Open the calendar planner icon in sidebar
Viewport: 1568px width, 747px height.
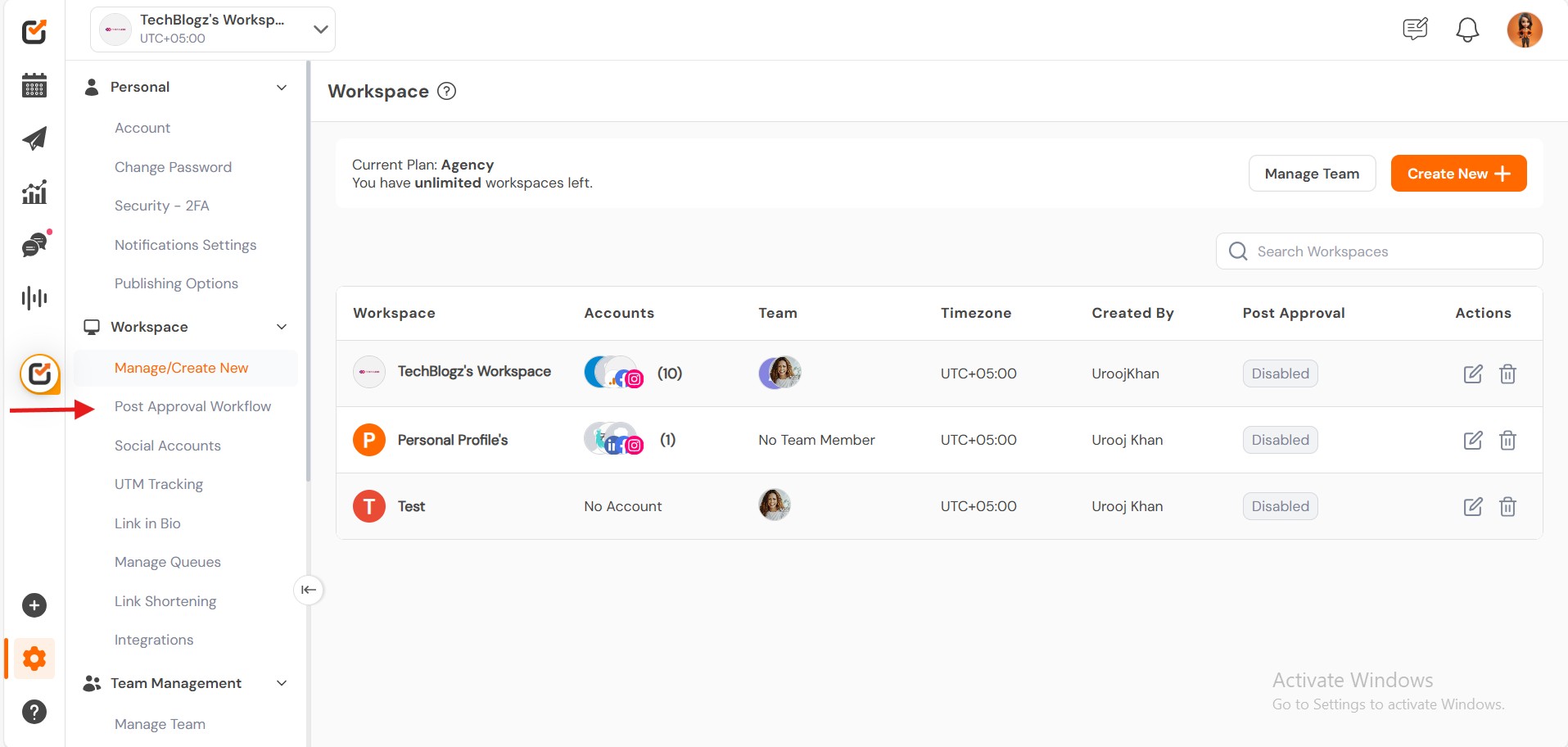(x=34, y=85)
